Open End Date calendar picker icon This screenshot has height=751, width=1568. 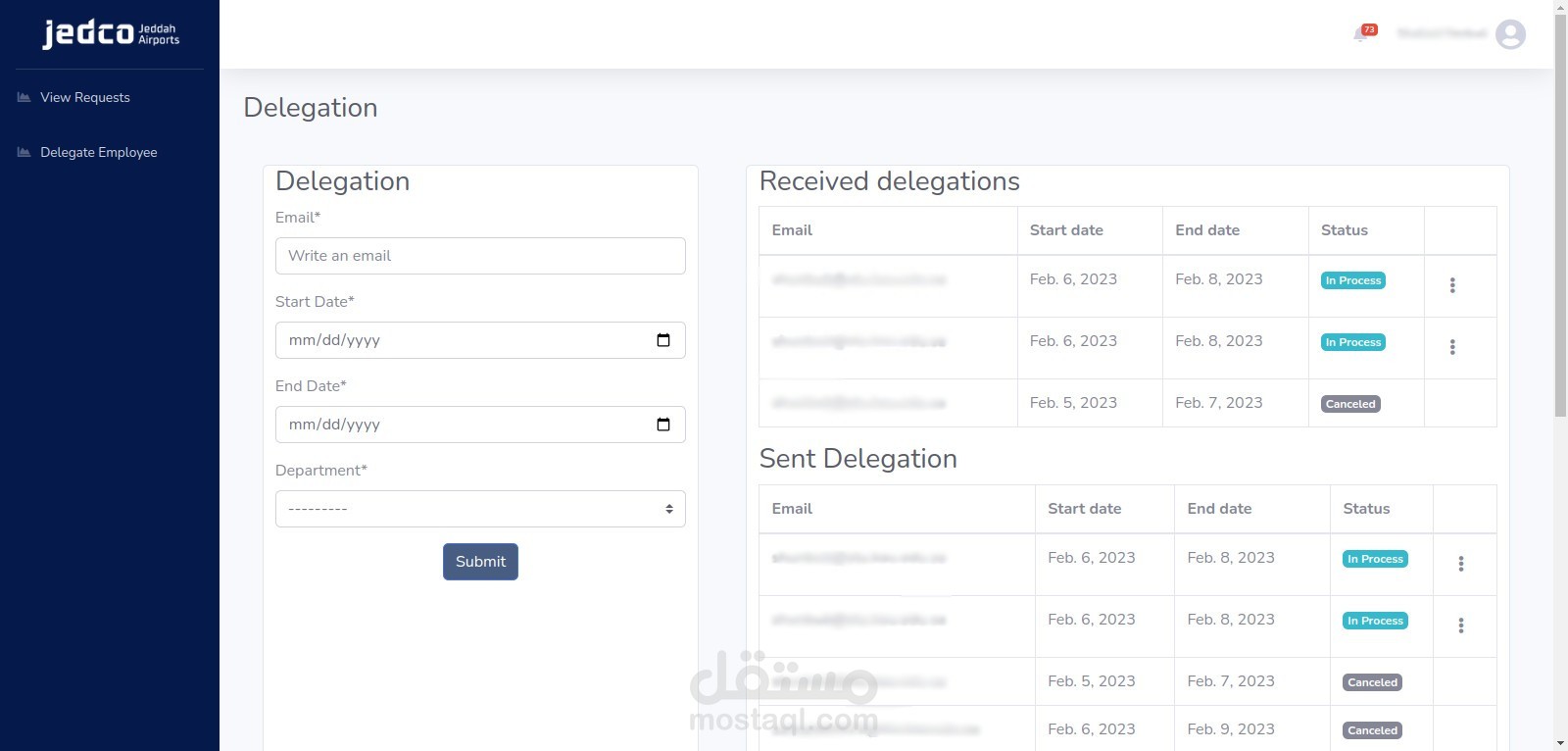tap(663, 425)
